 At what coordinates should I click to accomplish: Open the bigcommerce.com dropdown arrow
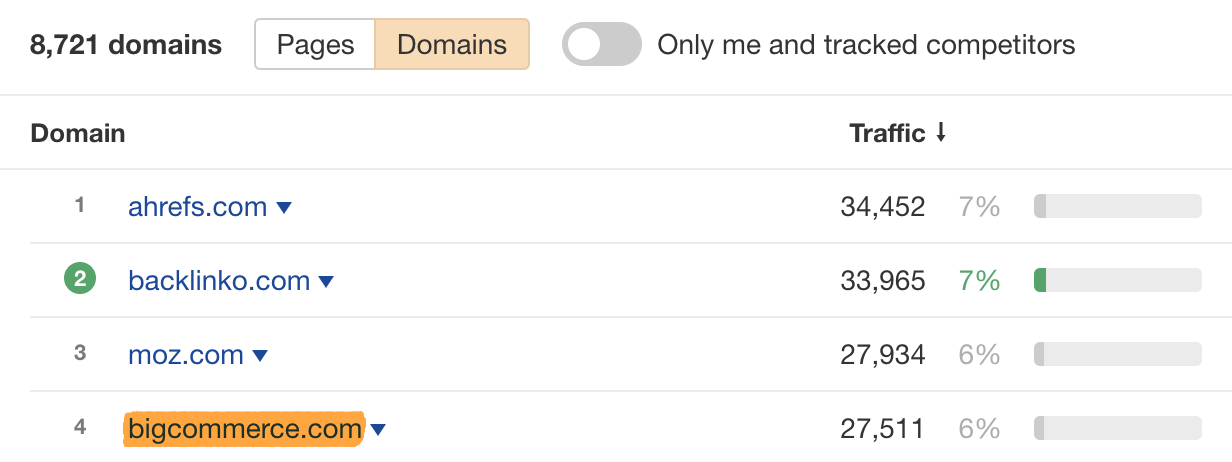click(x=378, y=430)
